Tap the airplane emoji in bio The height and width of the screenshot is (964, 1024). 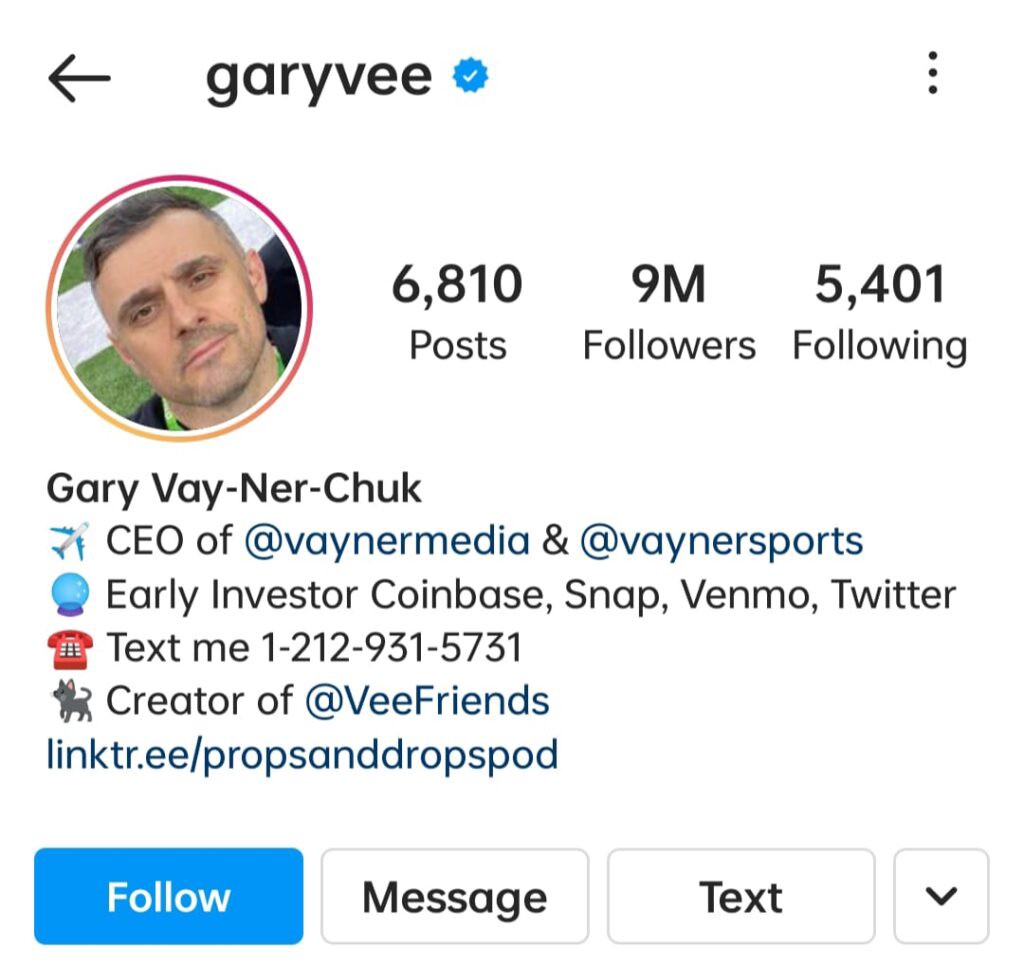69,541
